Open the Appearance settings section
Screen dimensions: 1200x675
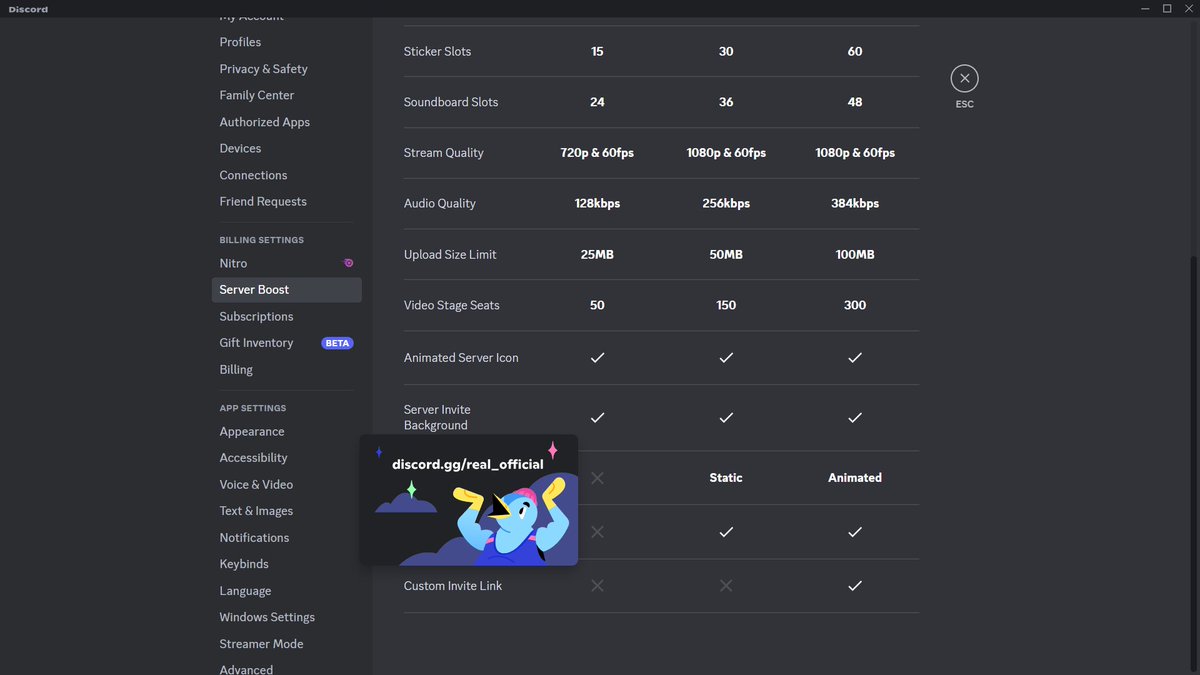click(251, 431)
